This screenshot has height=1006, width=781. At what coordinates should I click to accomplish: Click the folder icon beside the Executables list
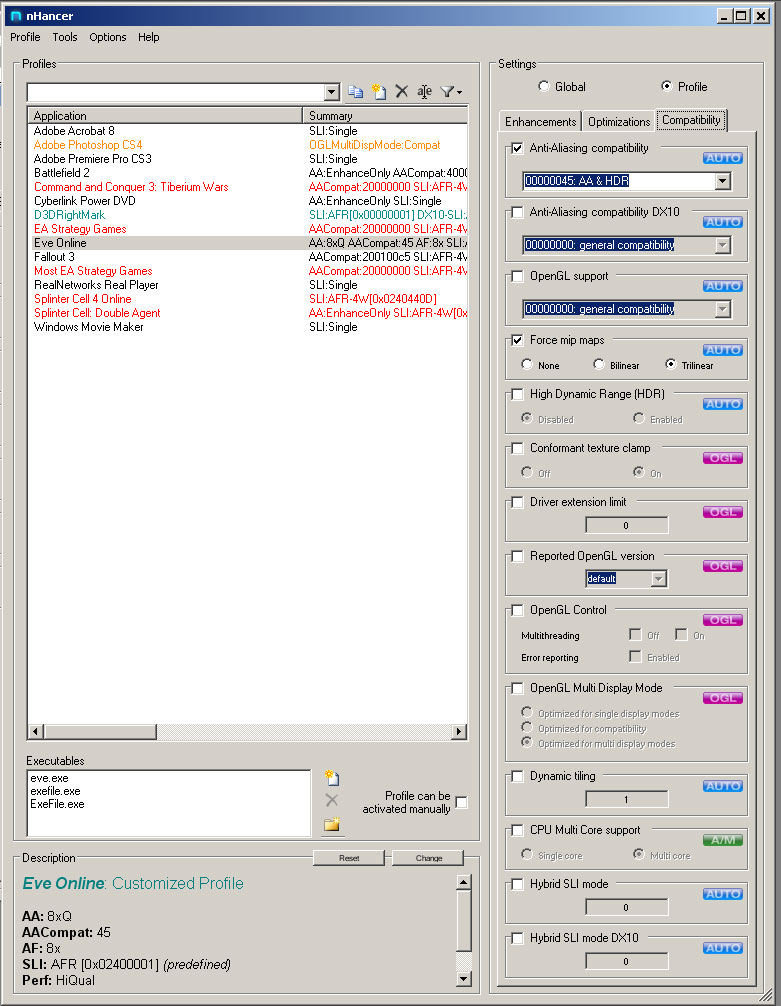332,824
